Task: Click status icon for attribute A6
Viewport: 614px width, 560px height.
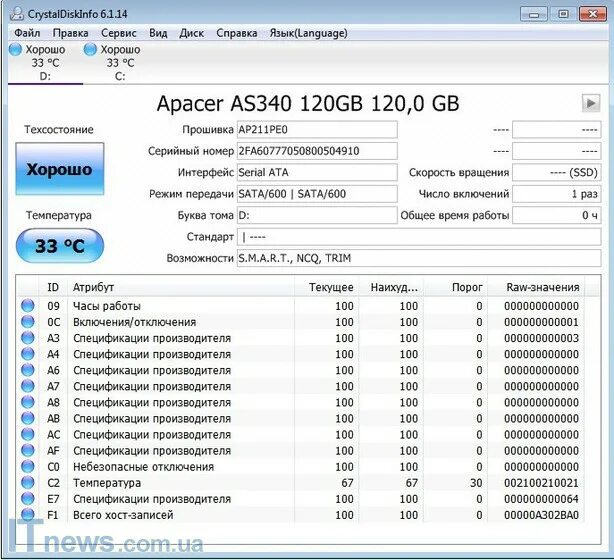Action: 27,370
